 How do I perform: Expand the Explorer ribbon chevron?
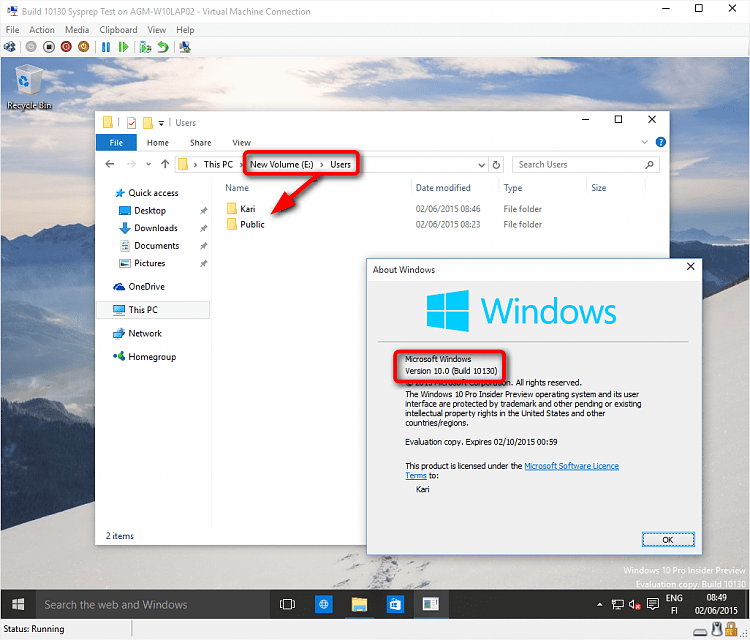[644, 142]
